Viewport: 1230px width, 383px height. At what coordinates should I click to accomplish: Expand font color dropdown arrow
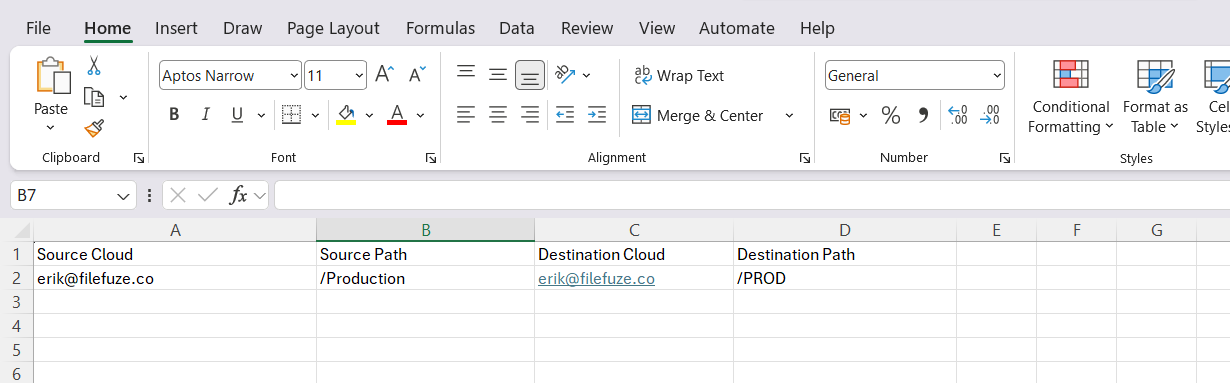coord(420,115)
